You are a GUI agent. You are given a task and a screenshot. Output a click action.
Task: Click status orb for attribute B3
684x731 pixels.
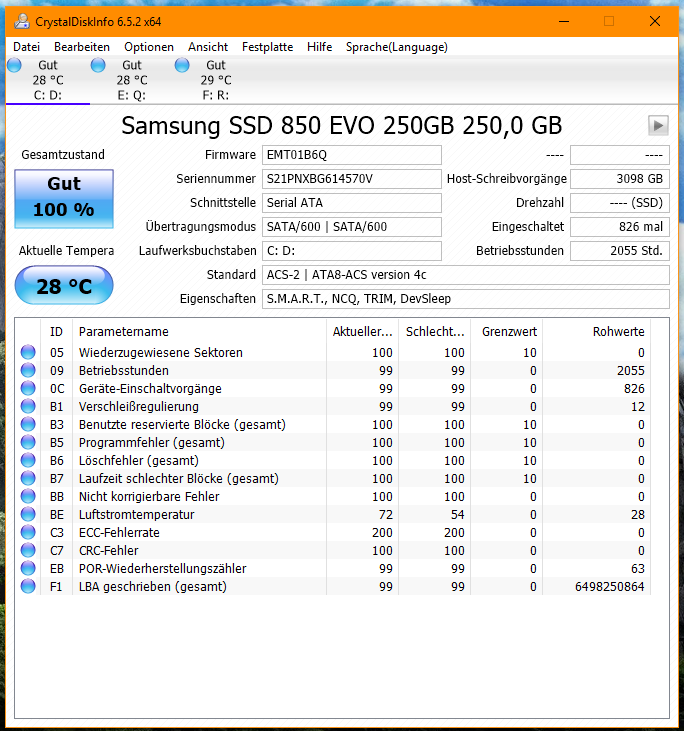coord(28,425)
